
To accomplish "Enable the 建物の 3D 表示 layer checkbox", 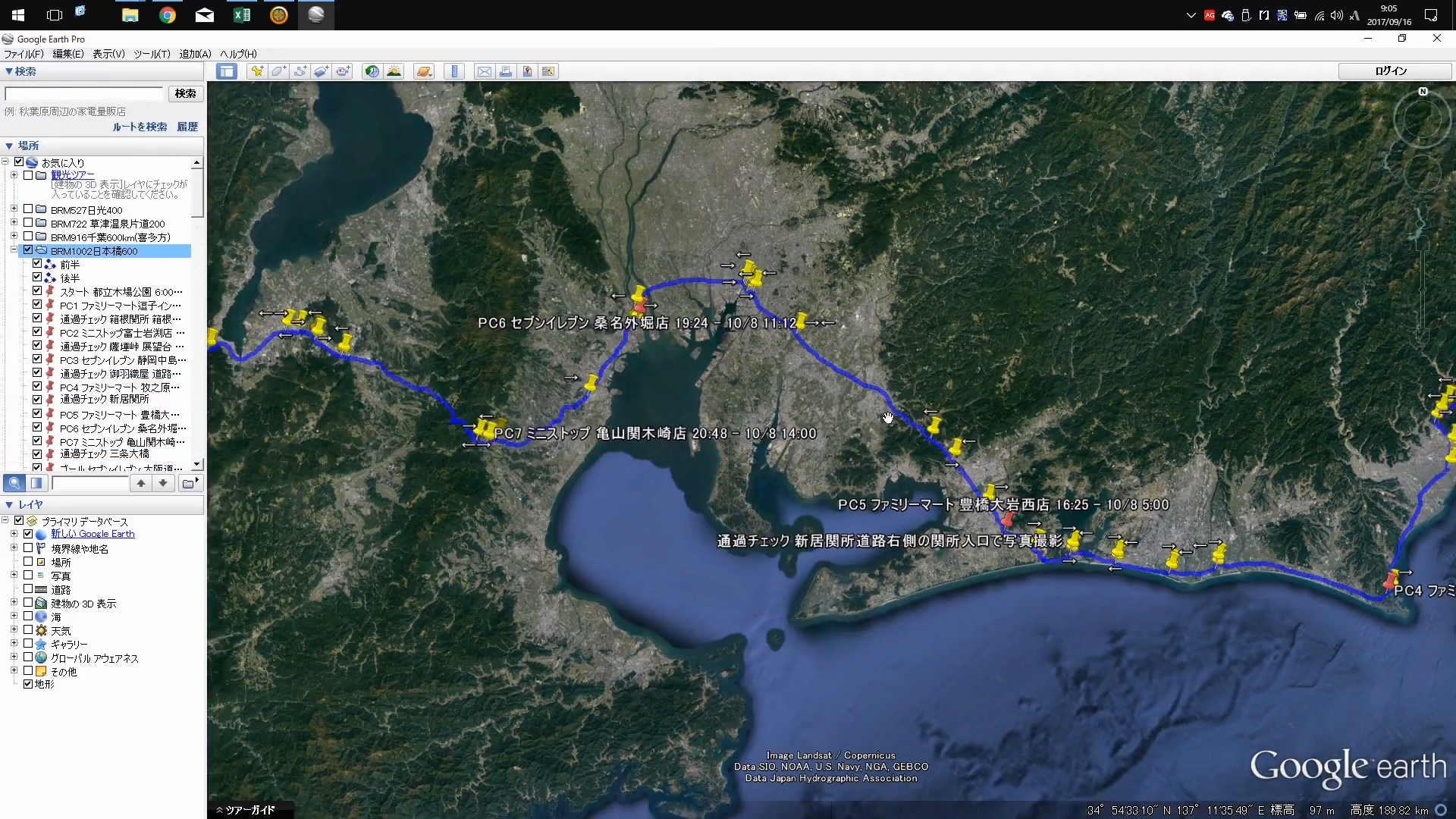I will pos(28,603).
